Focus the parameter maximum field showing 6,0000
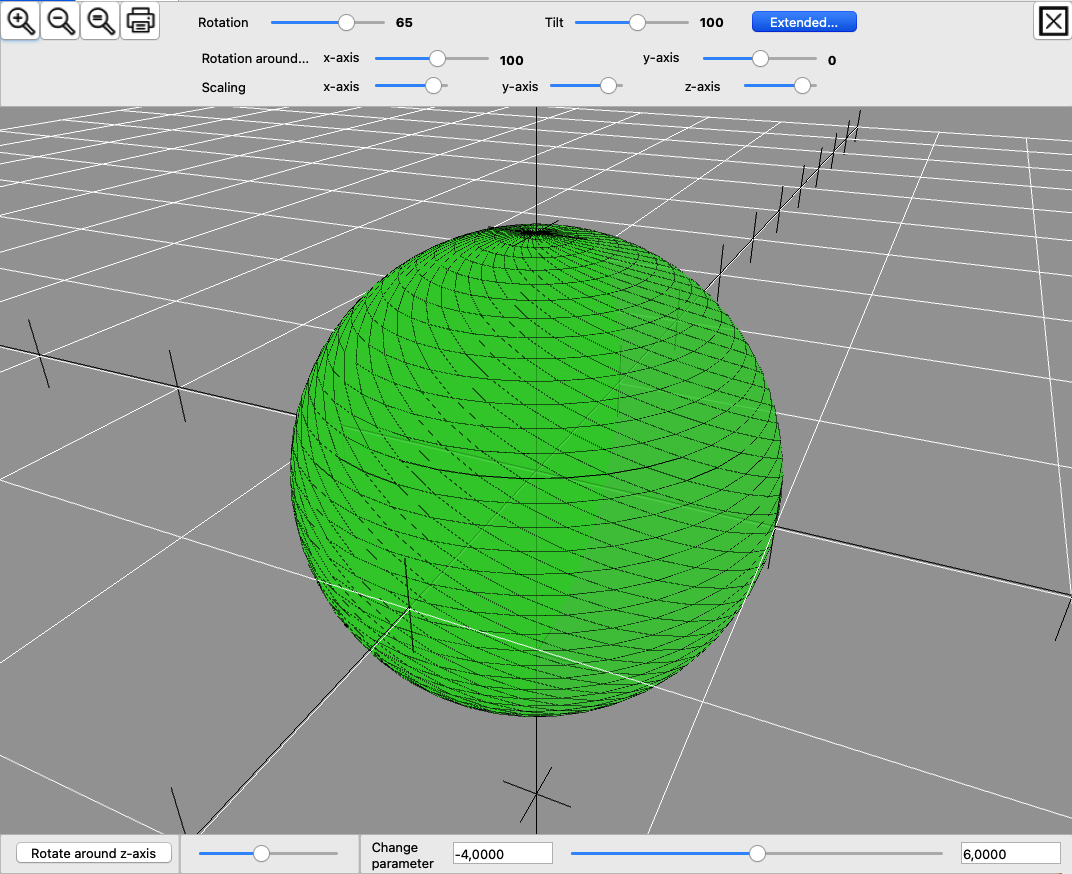This screenshot has height=874, width=1072. [x=1009, y=853]
